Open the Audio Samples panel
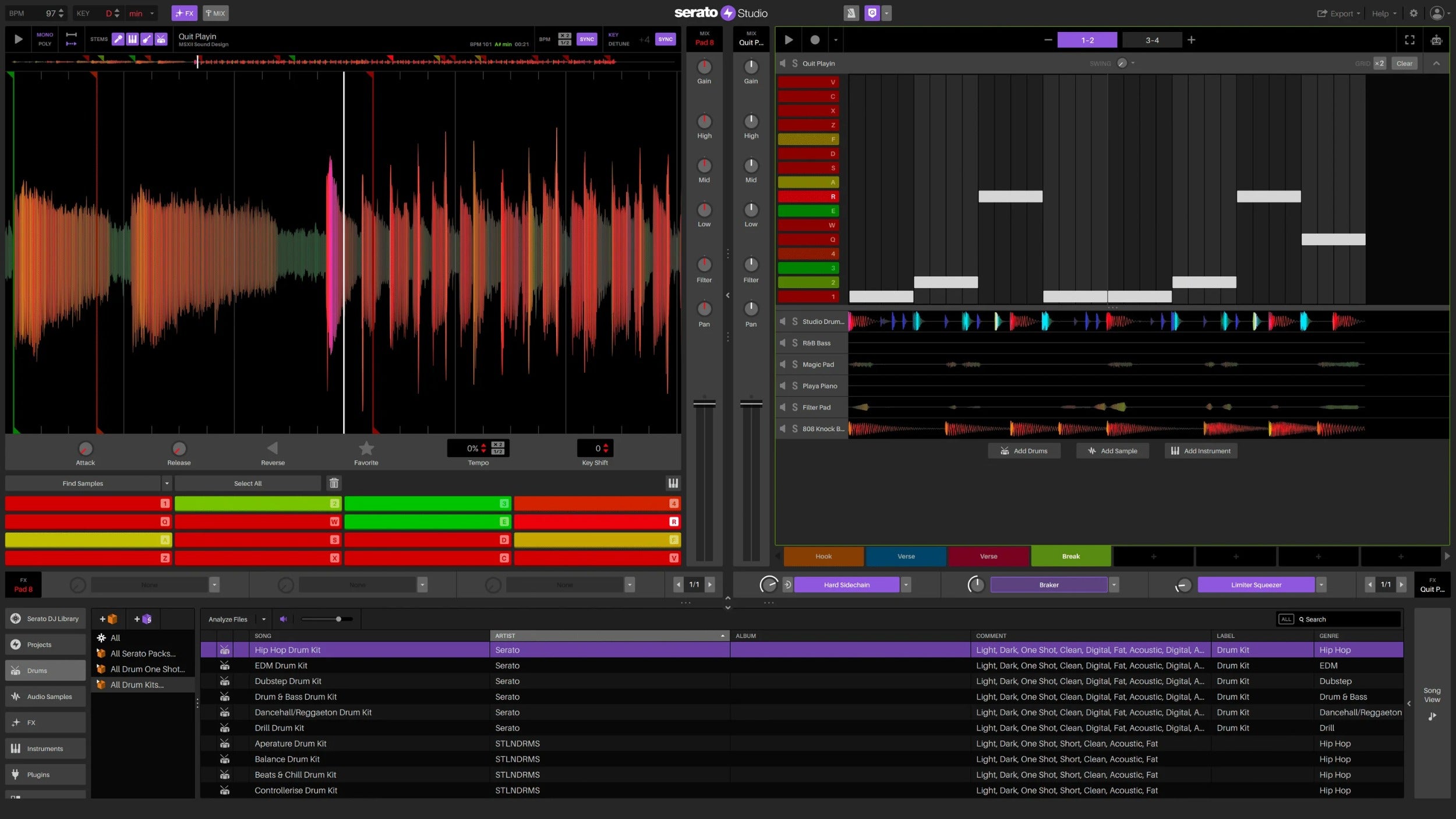 (x=44, y=696)
